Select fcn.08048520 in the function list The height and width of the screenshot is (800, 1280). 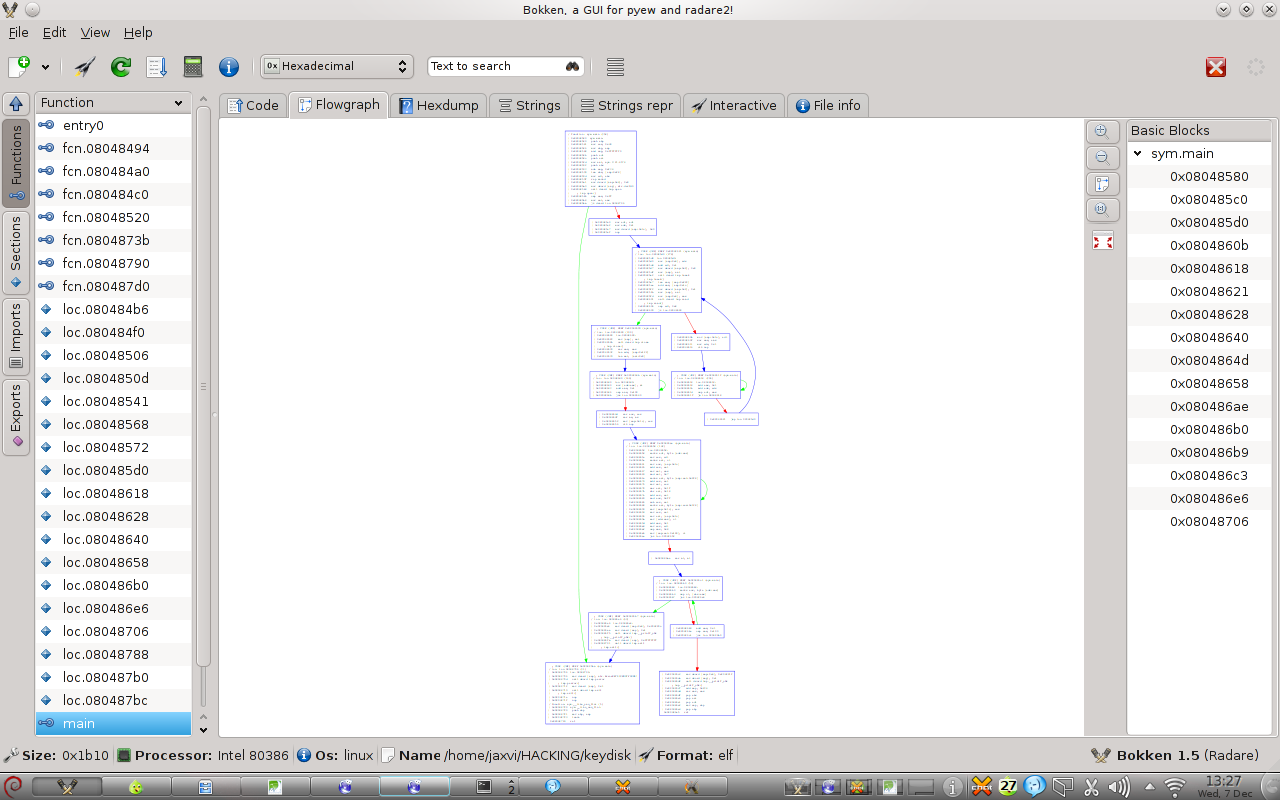coord(106,217)
